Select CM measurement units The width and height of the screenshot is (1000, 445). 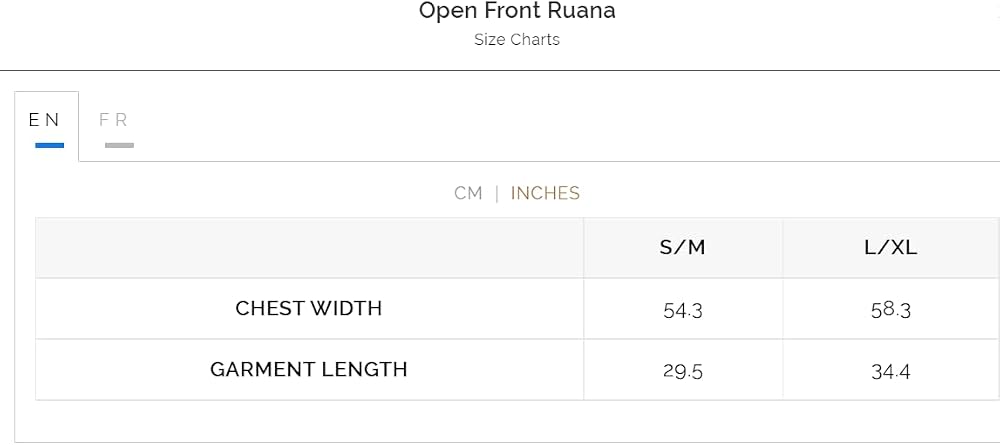click(468, 193)
